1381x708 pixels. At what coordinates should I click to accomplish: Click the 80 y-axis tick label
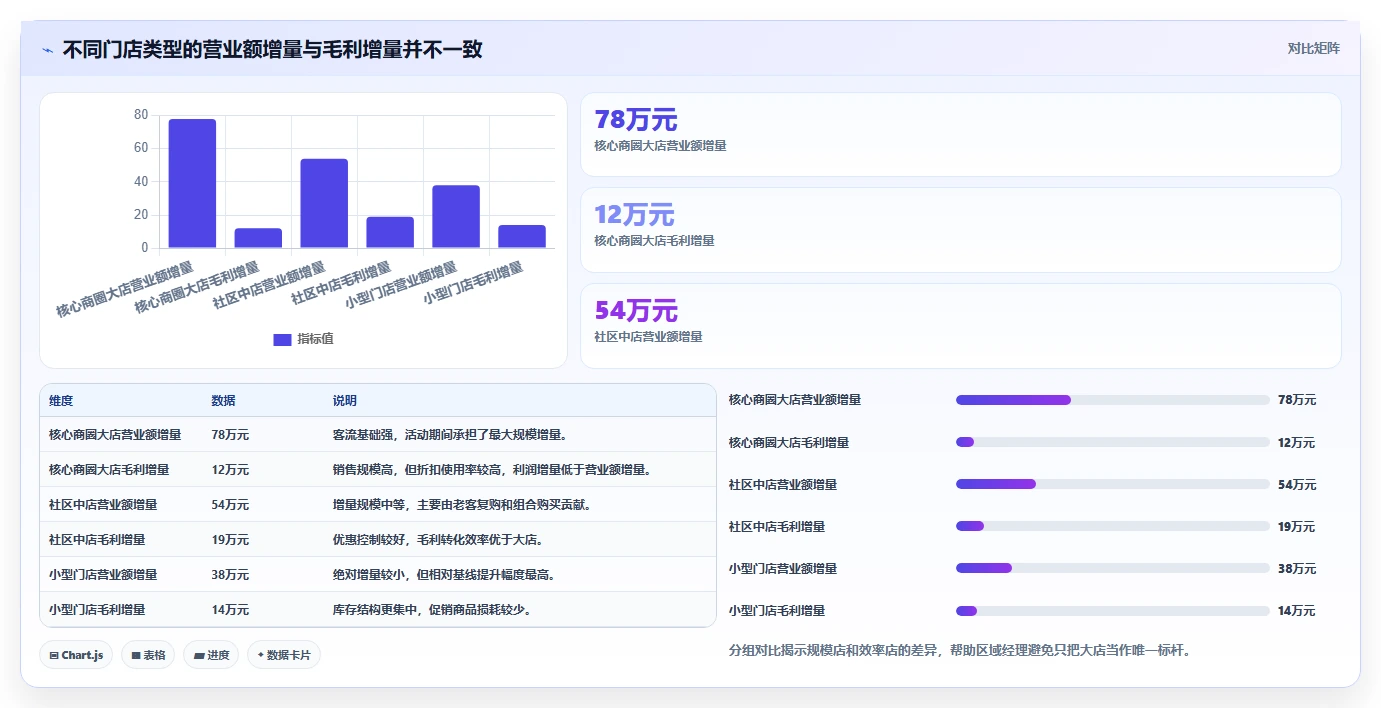coord(141,115)
